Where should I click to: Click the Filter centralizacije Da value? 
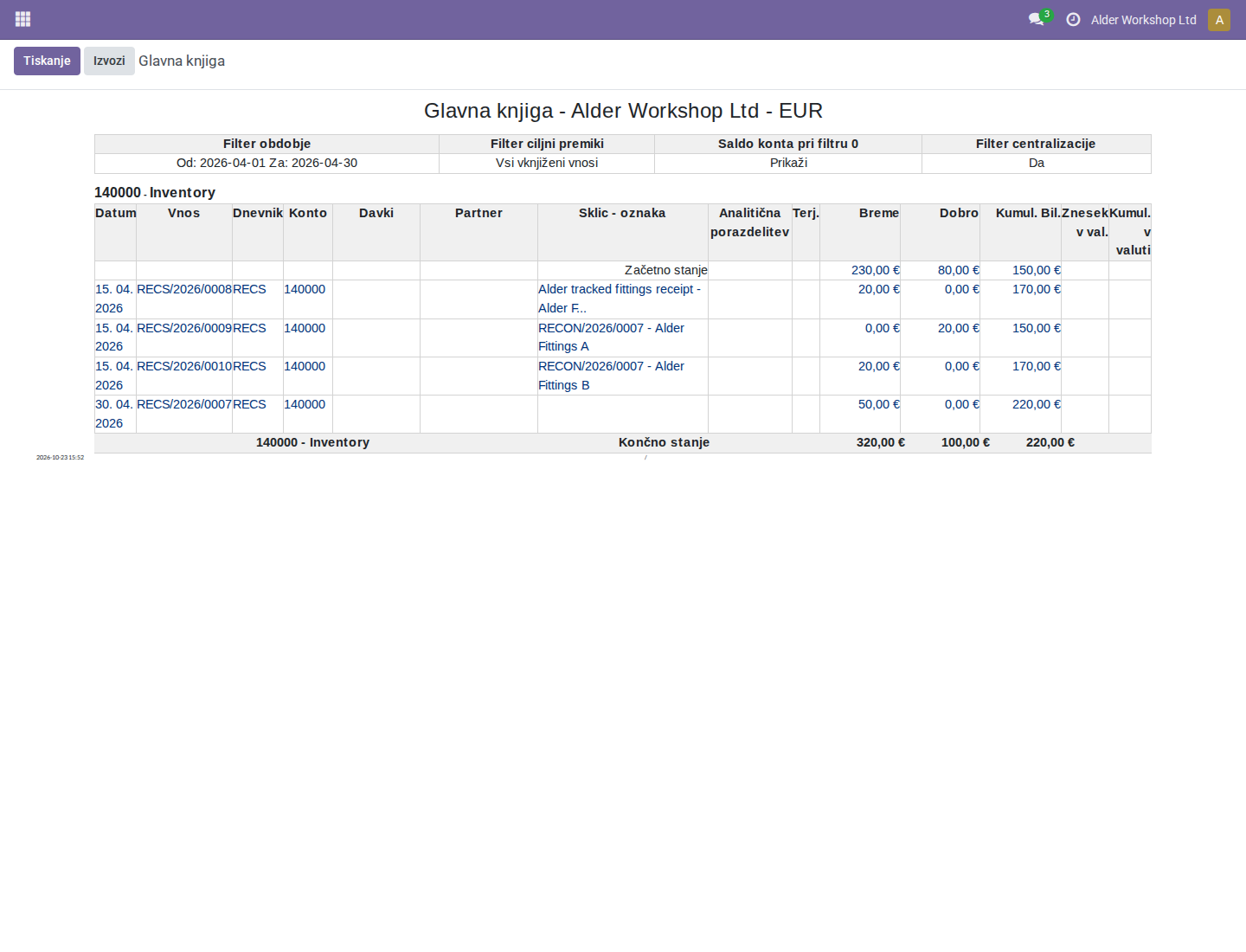coord(1037,163)
